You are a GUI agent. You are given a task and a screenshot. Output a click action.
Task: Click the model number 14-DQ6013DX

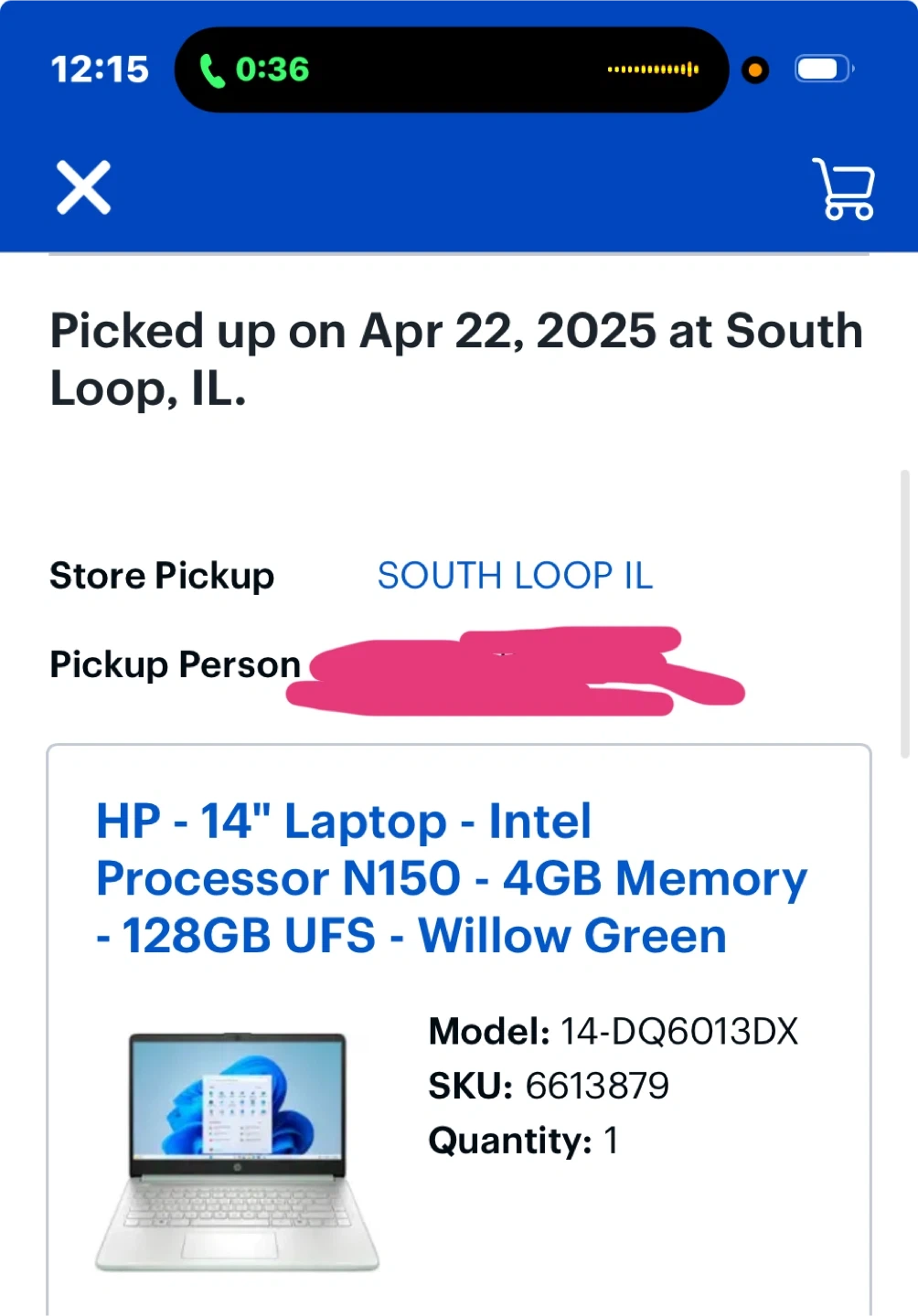pyautogui.click(x=678, y=1032)
